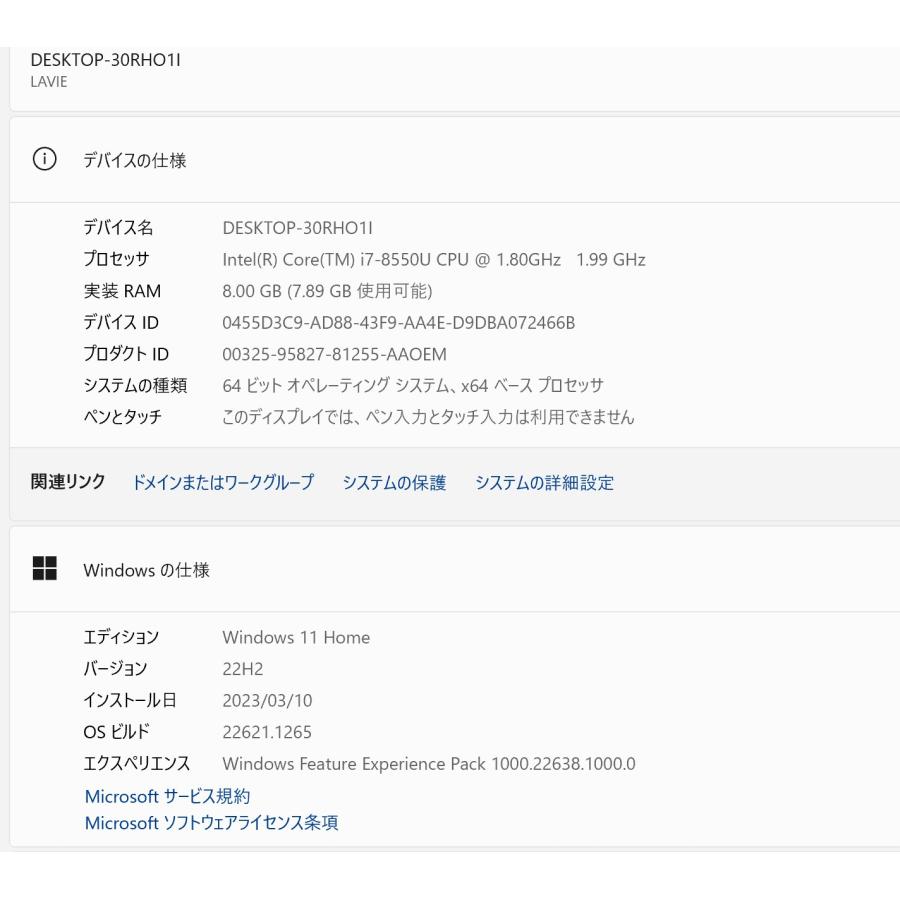
Task: Expand the デバイスの仕様 section header
Action: tap(455, 160)
